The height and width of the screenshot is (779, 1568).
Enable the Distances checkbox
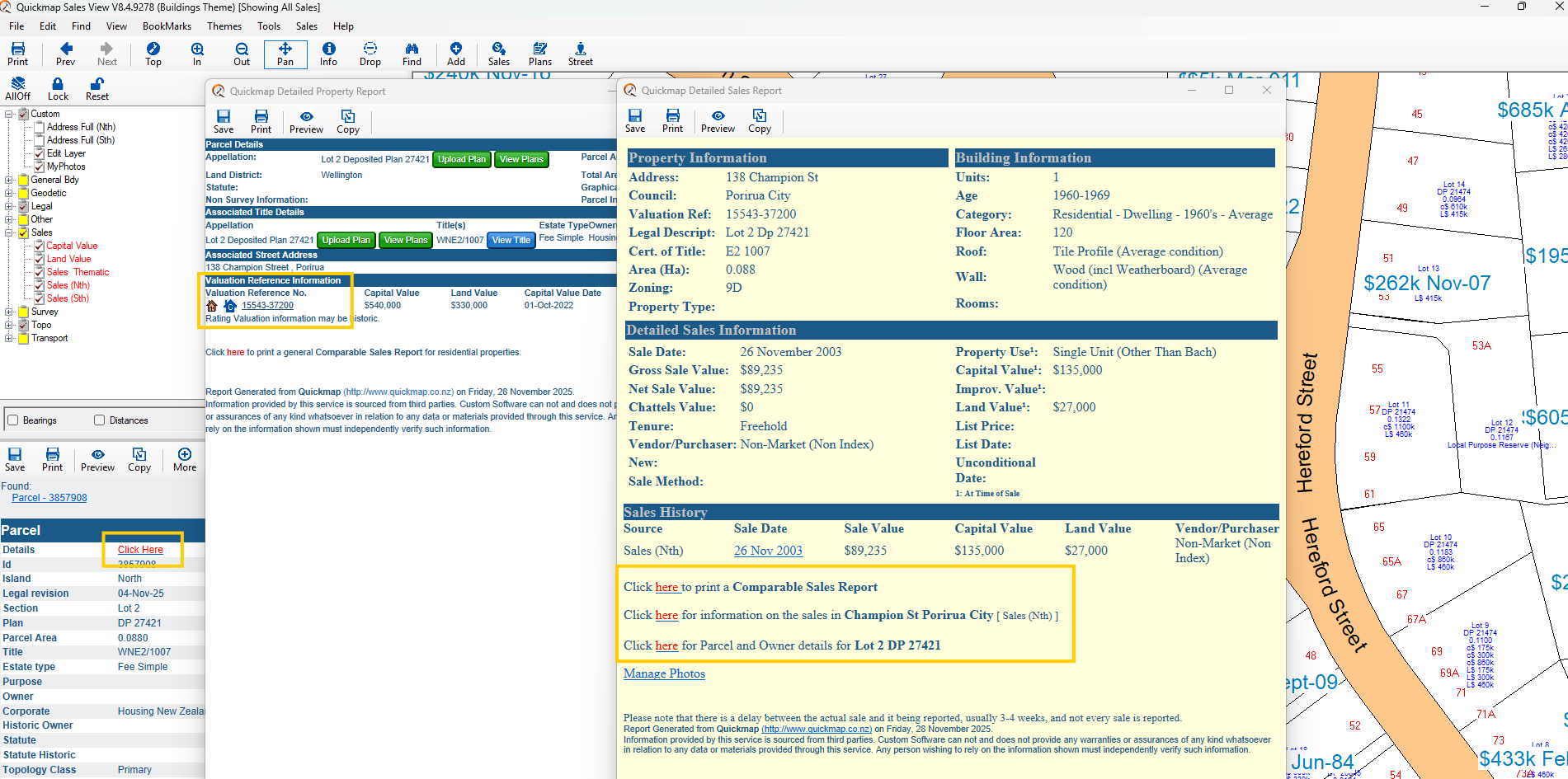point(100,420)
